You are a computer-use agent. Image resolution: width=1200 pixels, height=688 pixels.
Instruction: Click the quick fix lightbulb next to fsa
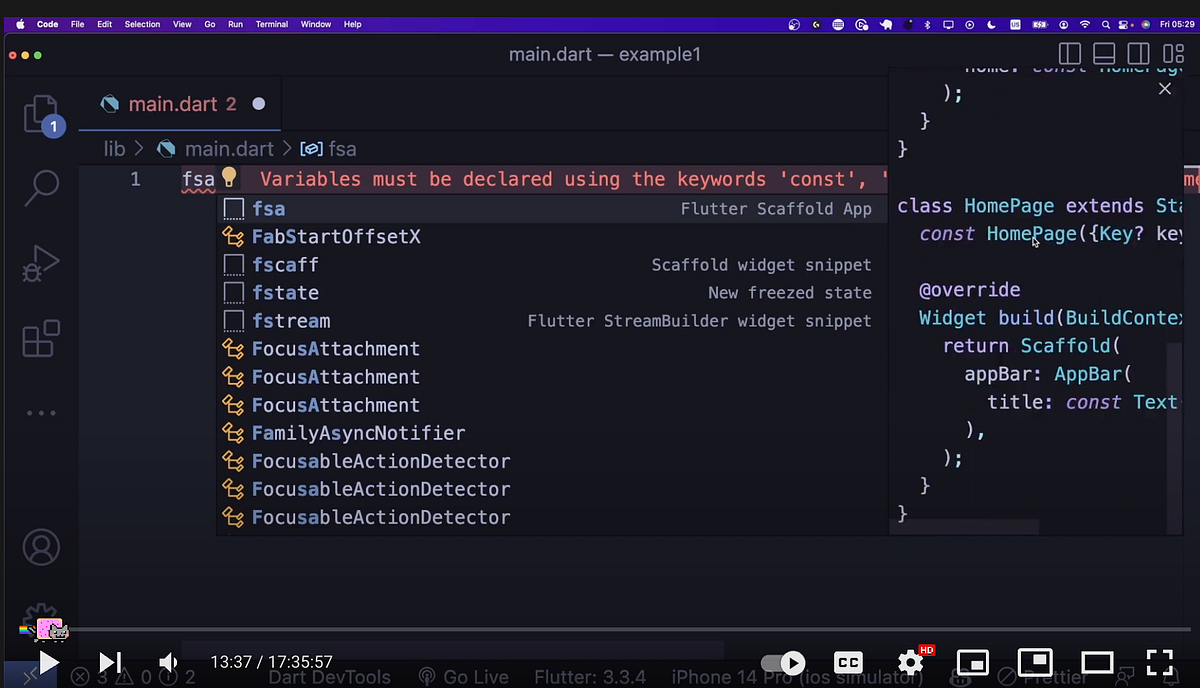229,178
